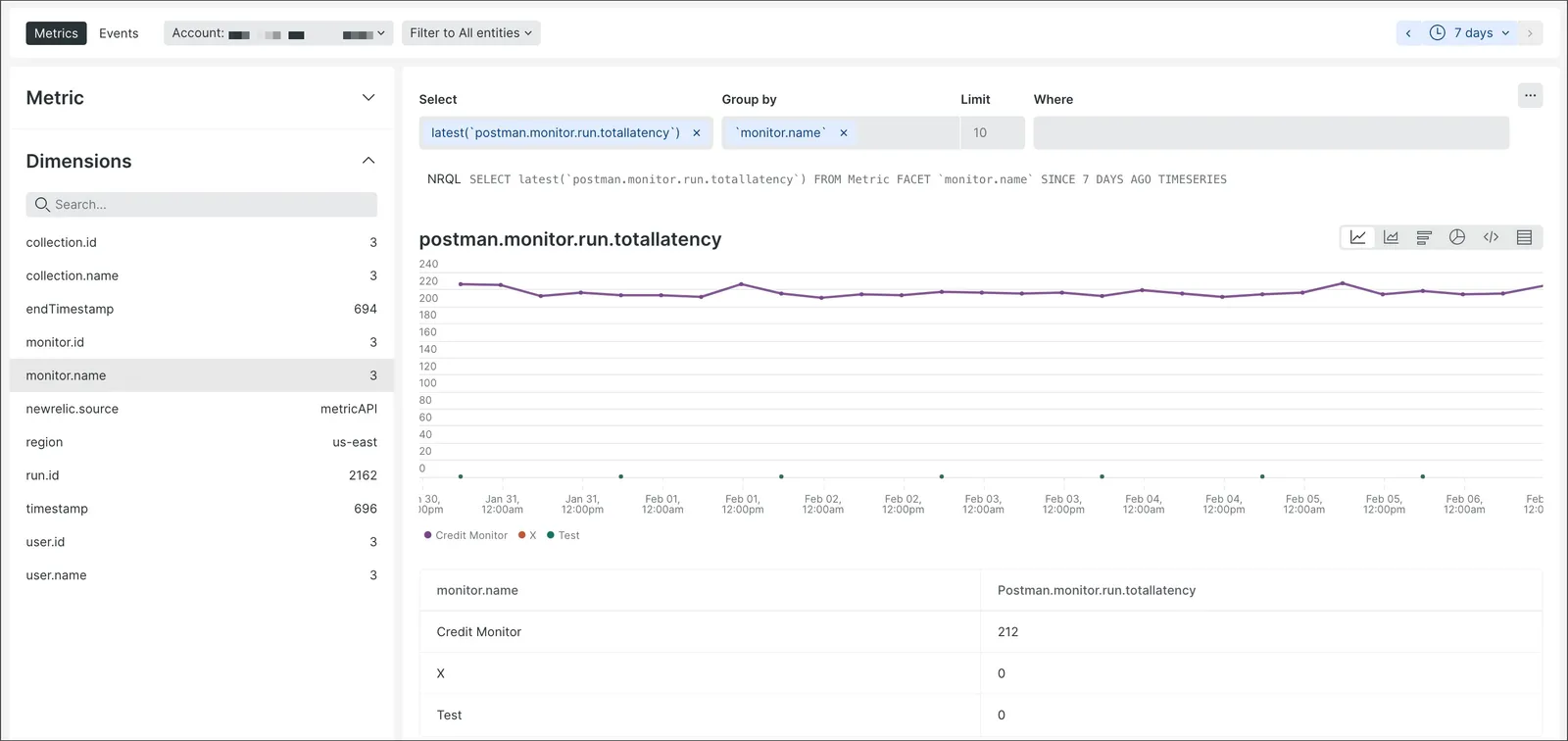The width and height of the screenshot is (1568, 741).
Task: Open the three-dot more options menu
Action: pyautogui.click(x=1530, y=95)
